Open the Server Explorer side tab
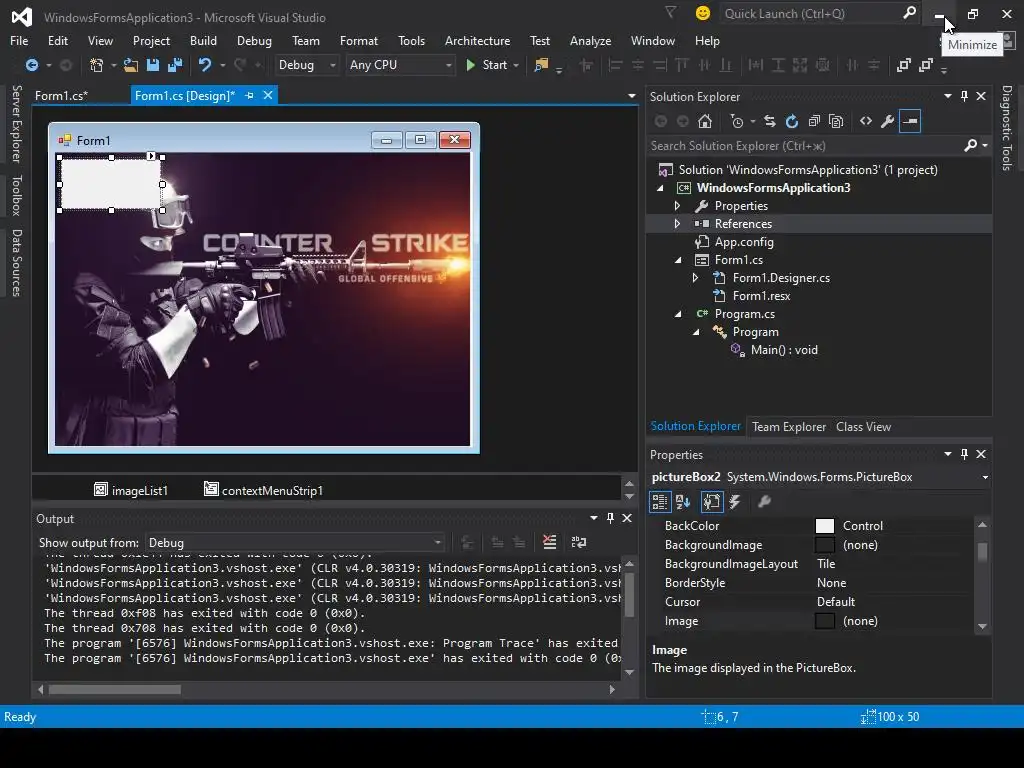1024x768 pixels. coord(16,123)
